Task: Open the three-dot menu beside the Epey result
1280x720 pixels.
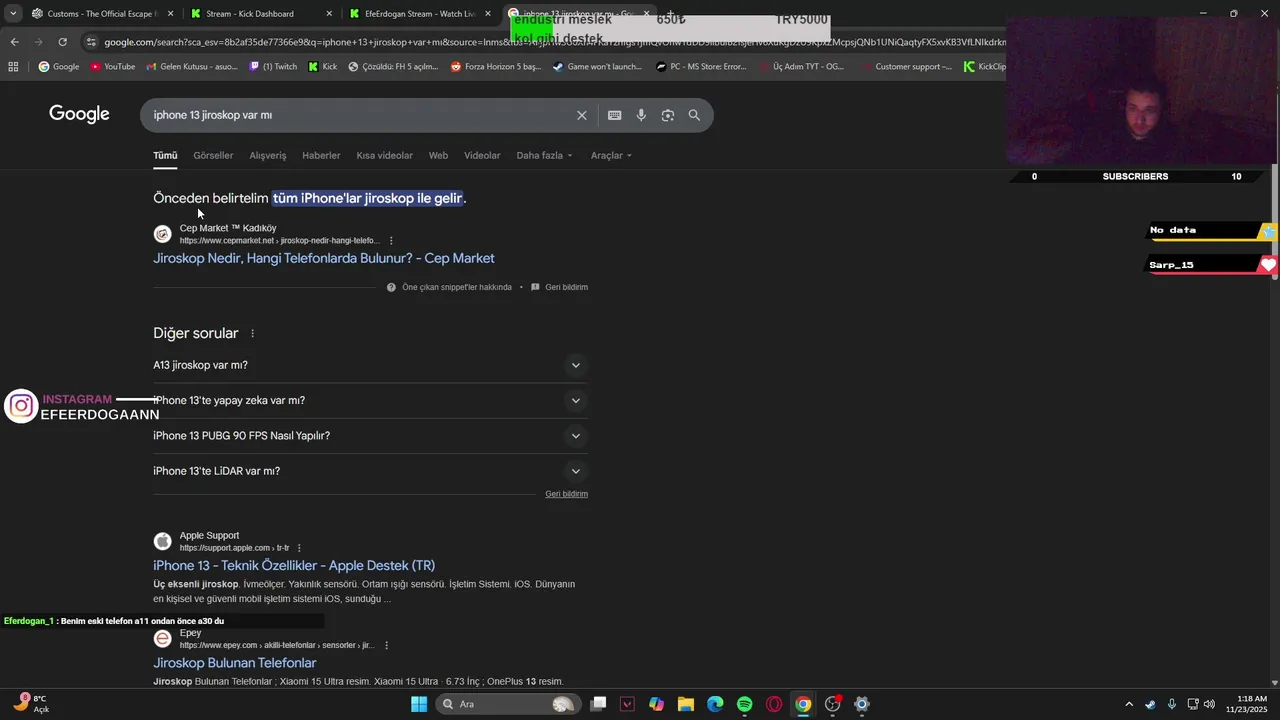Action: point(386,646)
